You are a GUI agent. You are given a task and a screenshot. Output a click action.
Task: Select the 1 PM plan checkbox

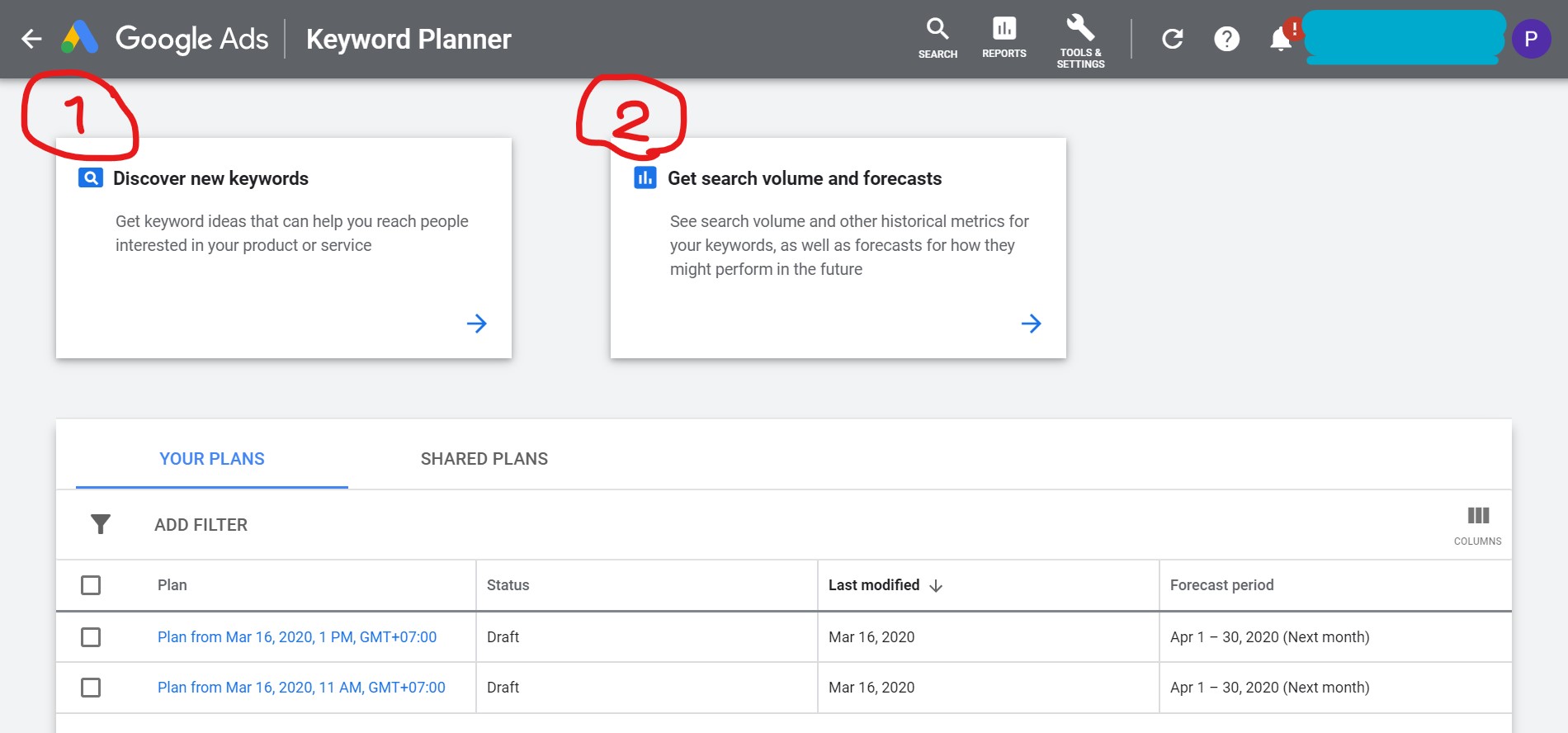(91, 637)
